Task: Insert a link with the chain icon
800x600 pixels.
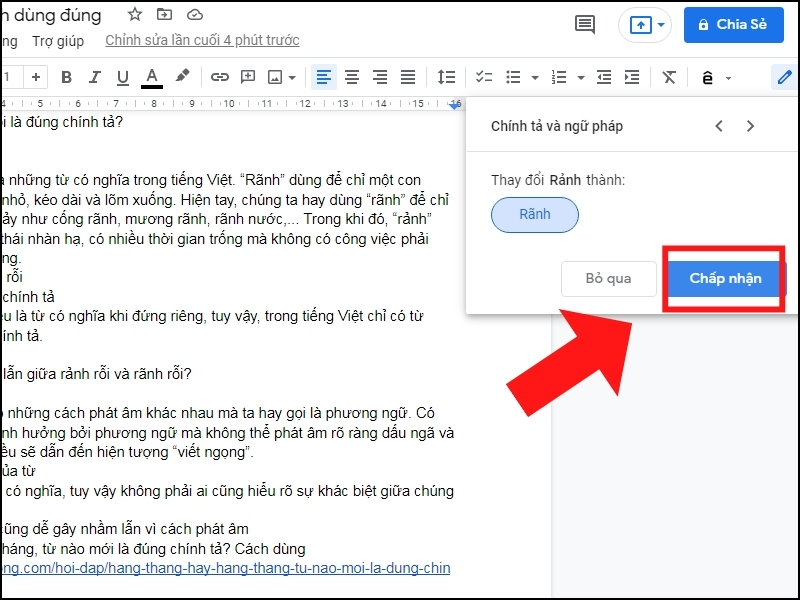Action: pyautogui.click(x=219, y=77)
